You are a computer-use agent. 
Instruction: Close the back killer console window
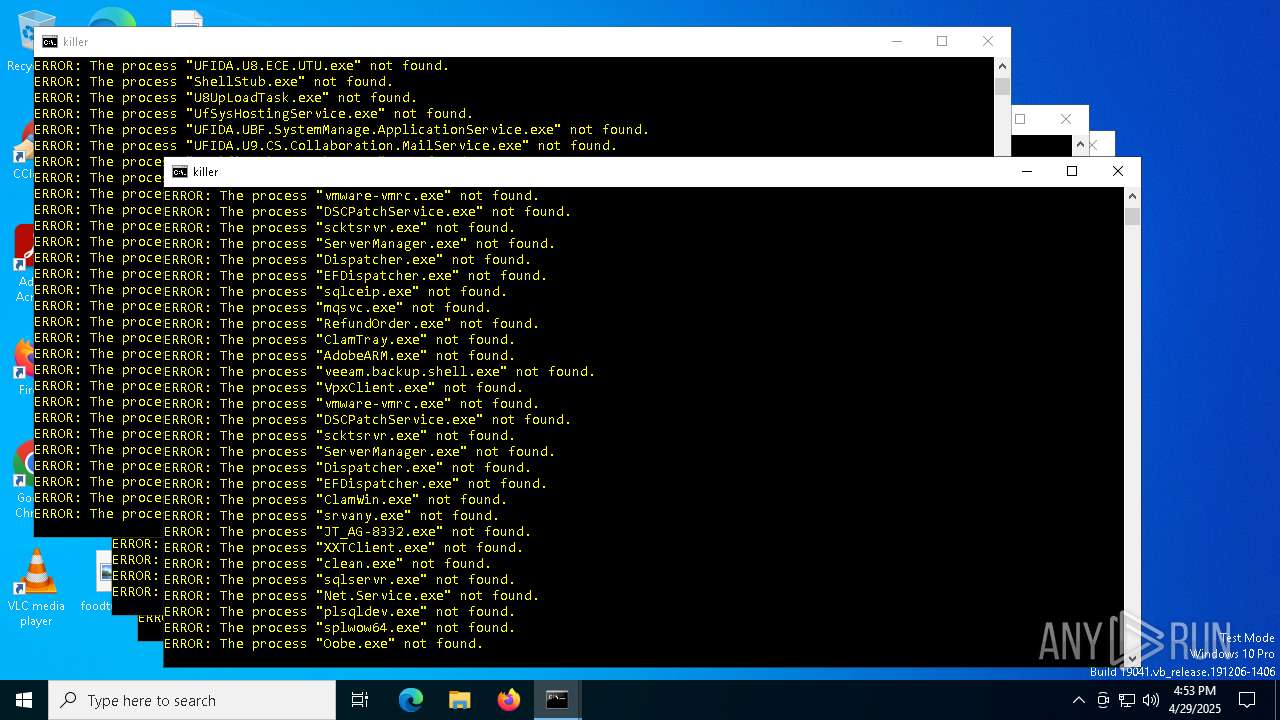[988, 41]
